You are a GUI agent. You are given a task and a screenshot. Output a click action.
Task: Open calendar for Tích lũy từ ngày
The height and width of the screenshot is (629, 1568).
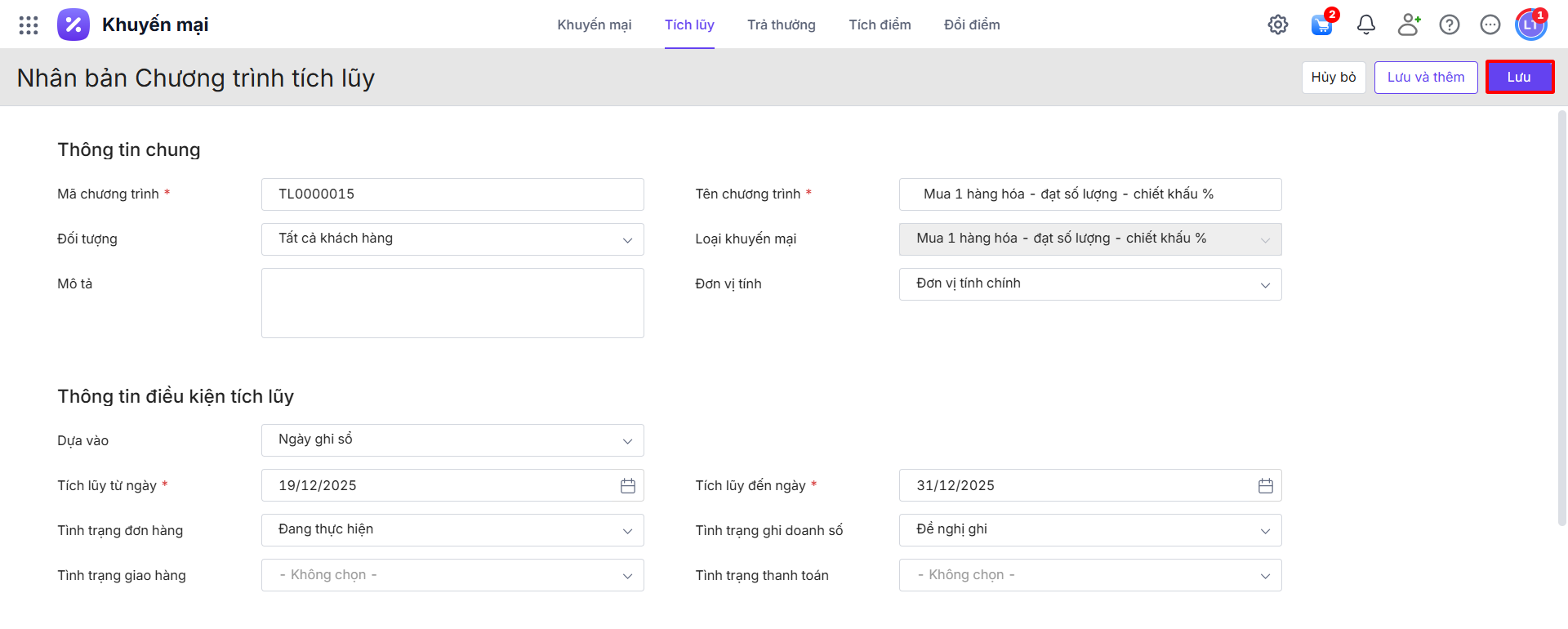tap(627, 486)
